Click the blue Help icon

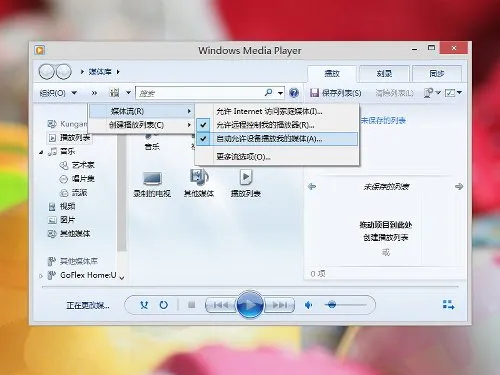tap(294, 93)
